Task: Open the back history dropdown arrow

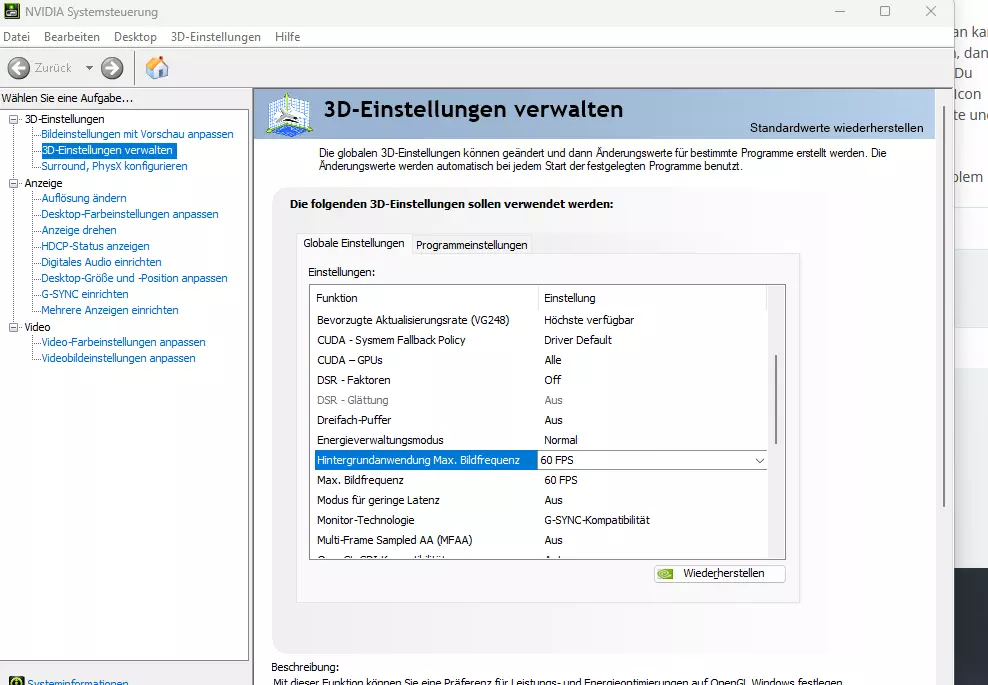Action: pos(89,68)
